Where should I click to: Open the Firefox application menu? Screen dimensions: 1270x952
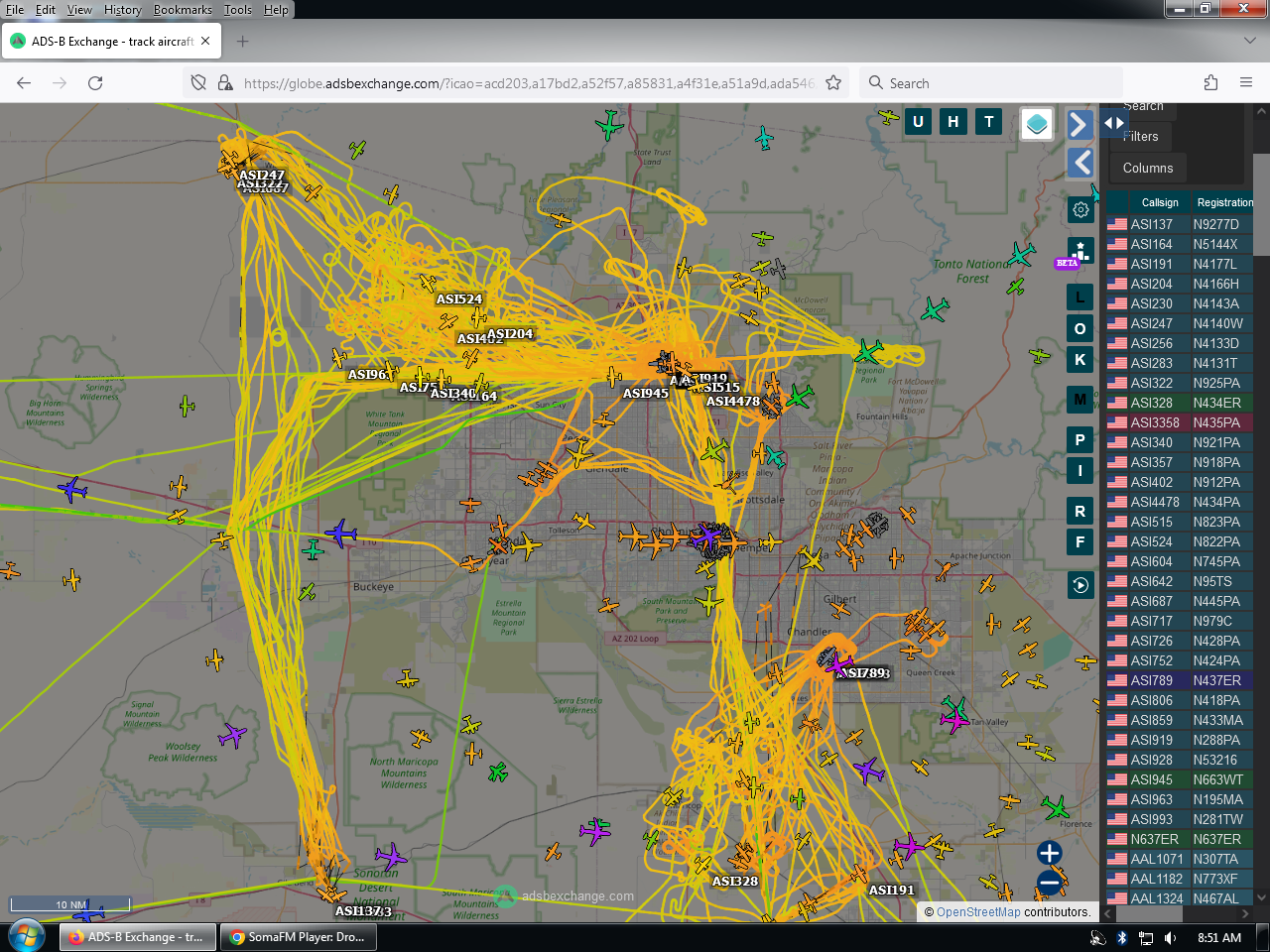(1246, 83)
